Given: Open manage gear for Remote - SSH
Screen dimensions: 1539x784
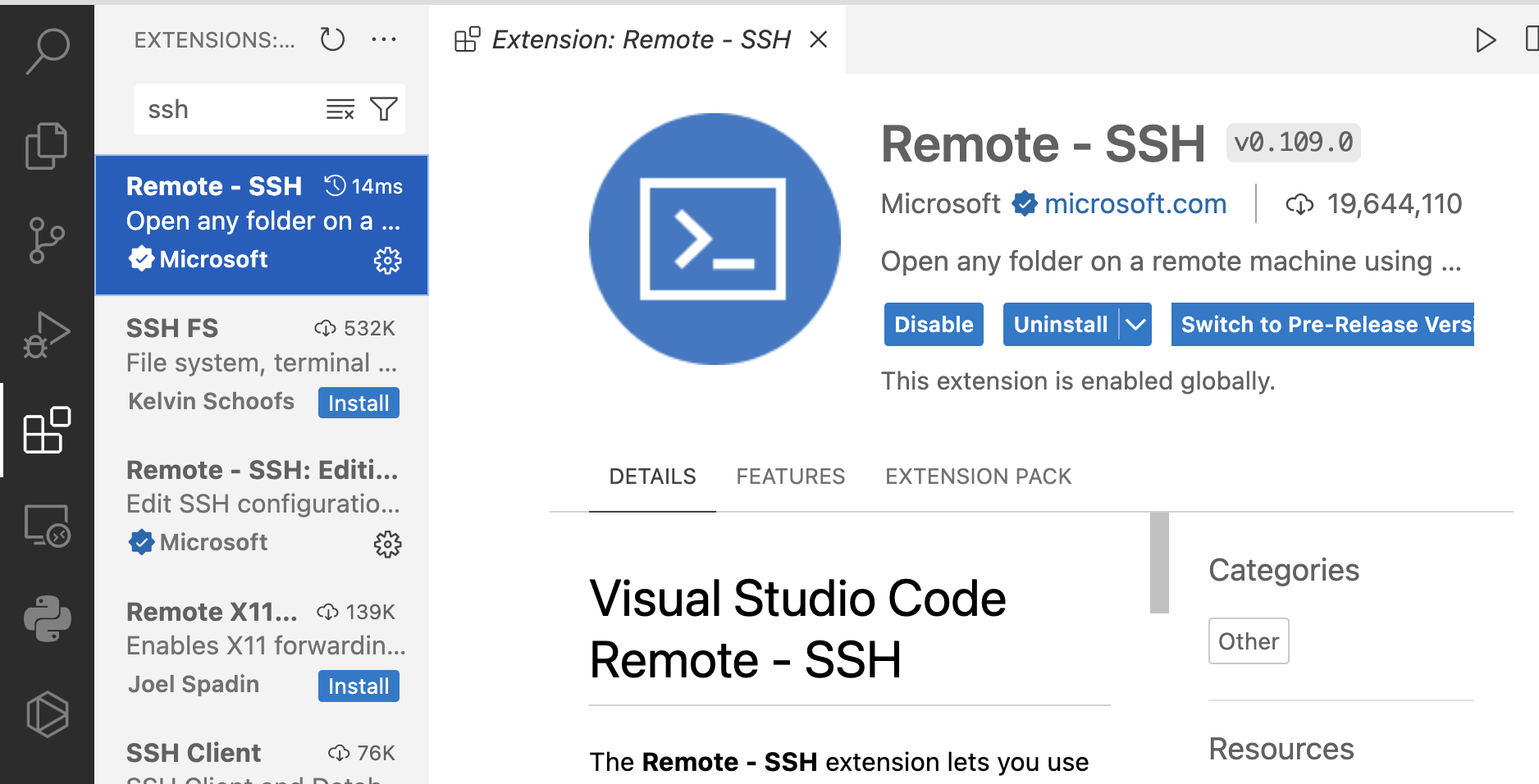Looking at the screenshot, I should coord(387,261).
